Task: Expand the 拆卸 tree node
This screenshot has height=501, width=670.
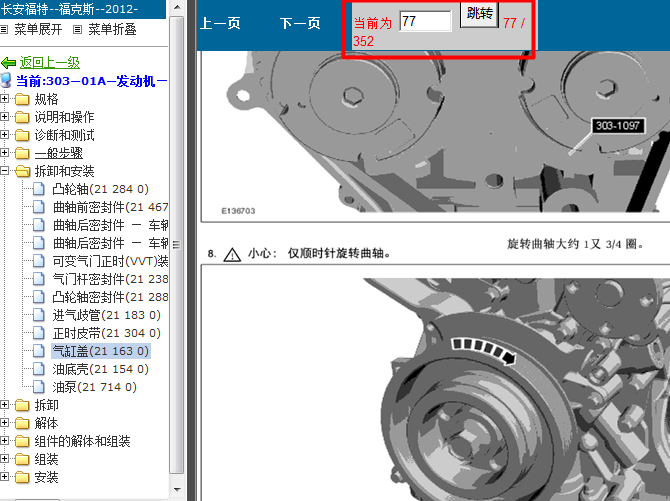Action: (x=4, y=404)
